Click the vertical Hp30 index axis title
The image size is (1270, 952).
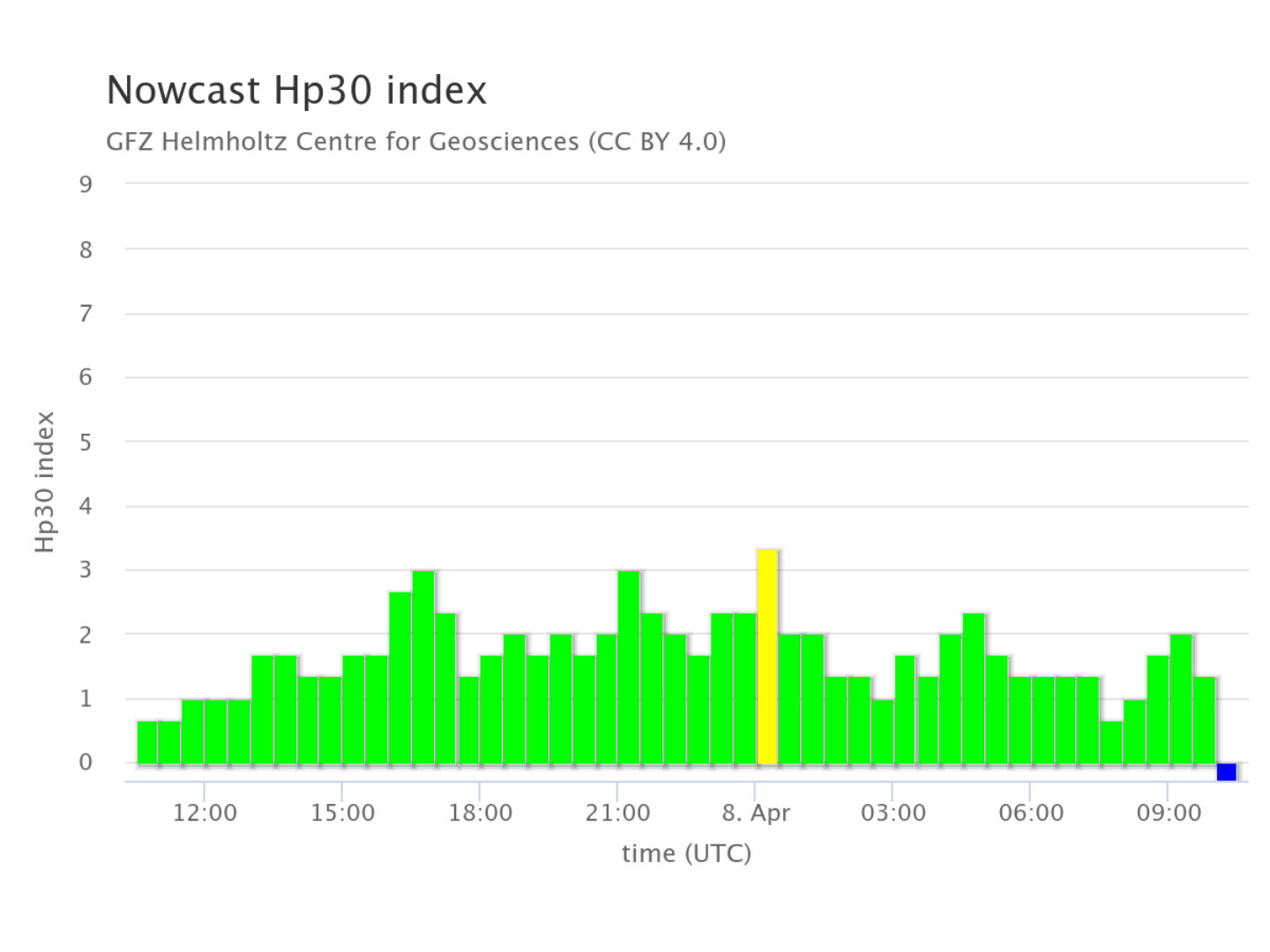coord(45,482)
